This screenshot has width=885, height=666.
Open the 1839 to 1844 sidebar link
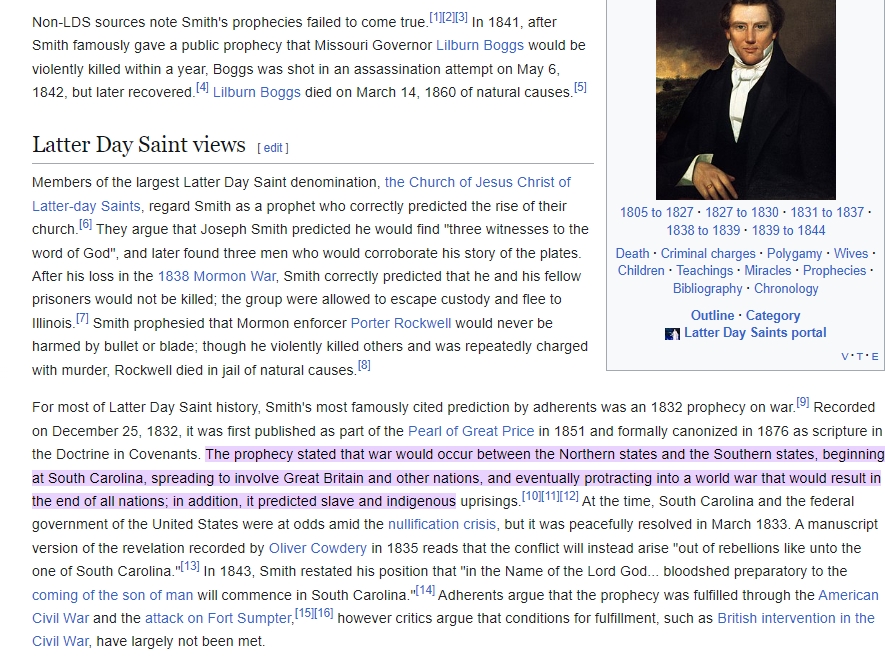(x=788, y=230)
